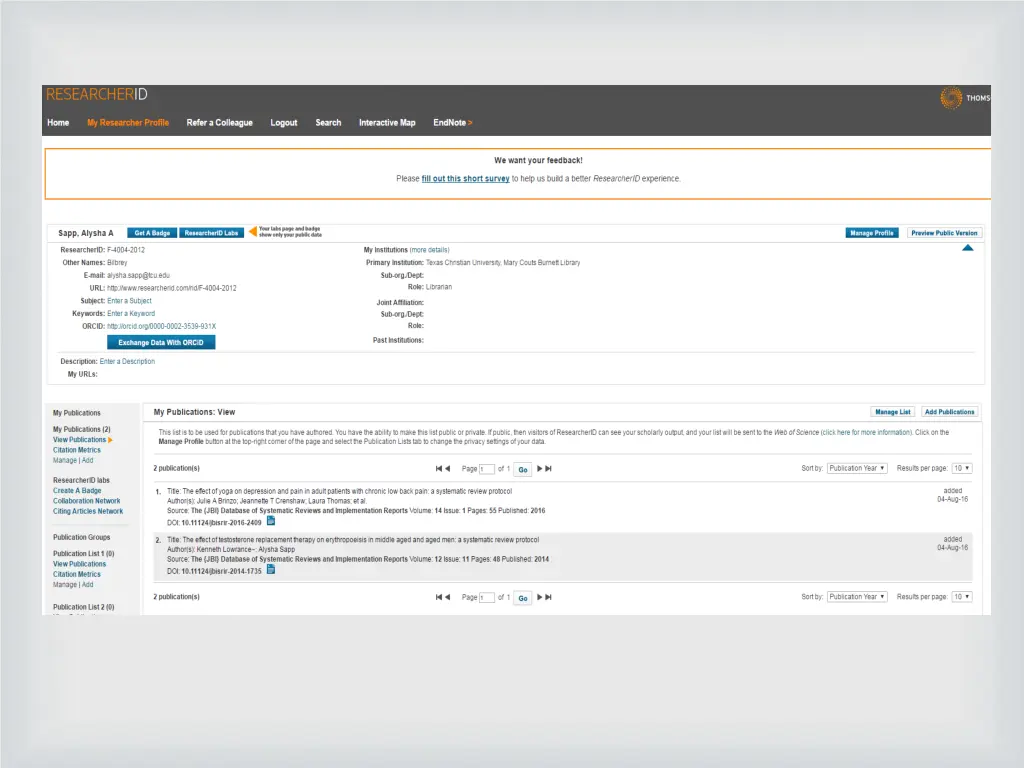Click Exchange Data With ORCID button

click(x=161, y=342)
